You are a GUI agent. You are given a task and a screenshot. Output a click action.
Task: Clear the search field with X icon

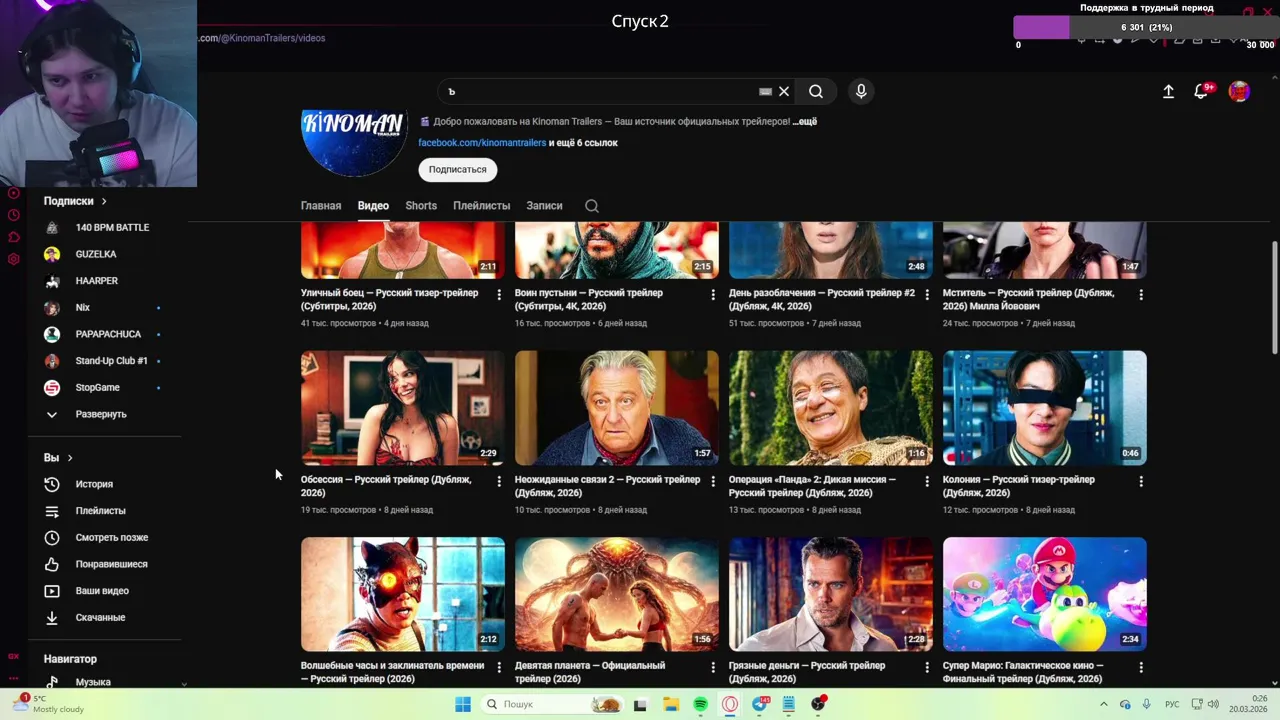784,91
